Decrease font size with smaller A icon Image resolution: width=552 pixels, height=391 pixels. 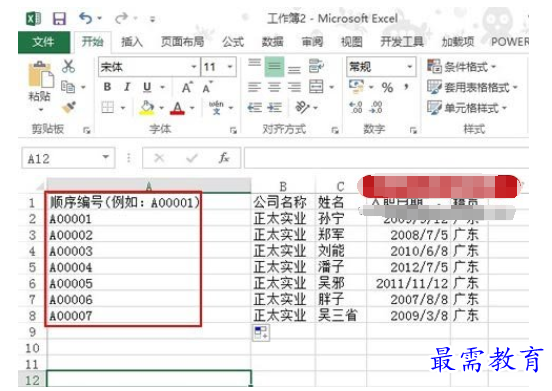coord(208,87)
